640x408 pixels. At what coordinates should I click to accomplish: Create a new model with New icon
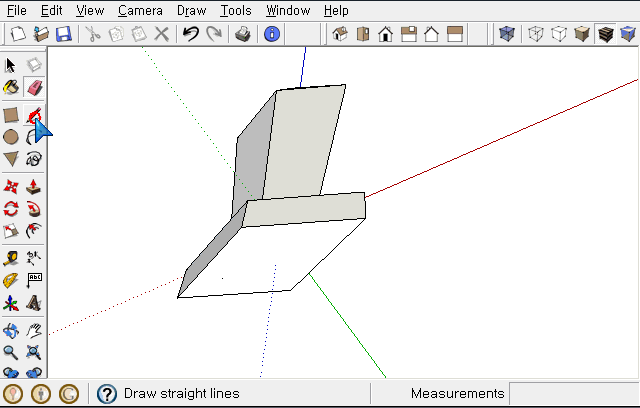[18, 34]
